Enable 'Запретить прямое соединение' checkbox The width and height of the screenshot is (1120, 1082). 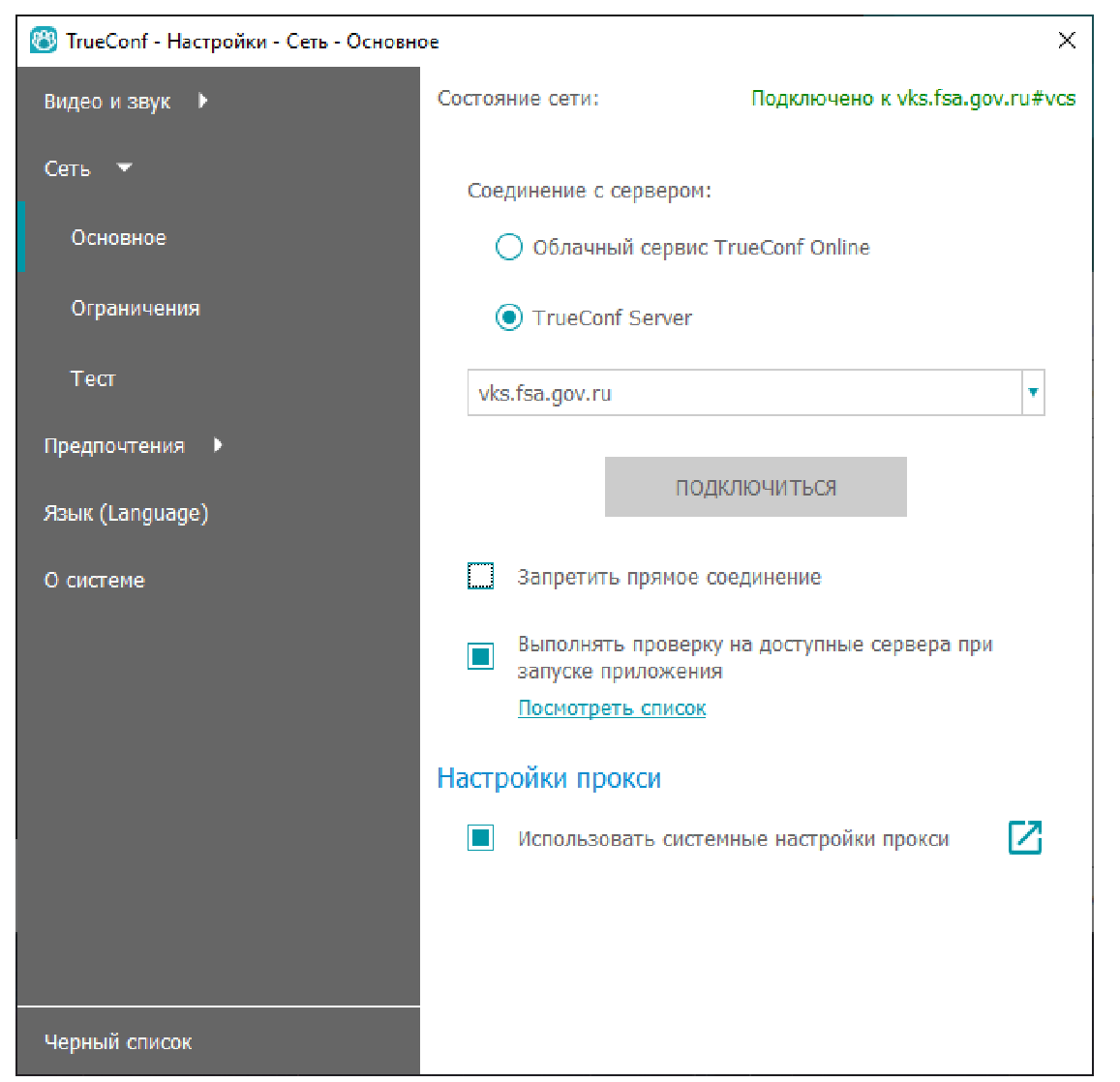[x=481, y=577]
